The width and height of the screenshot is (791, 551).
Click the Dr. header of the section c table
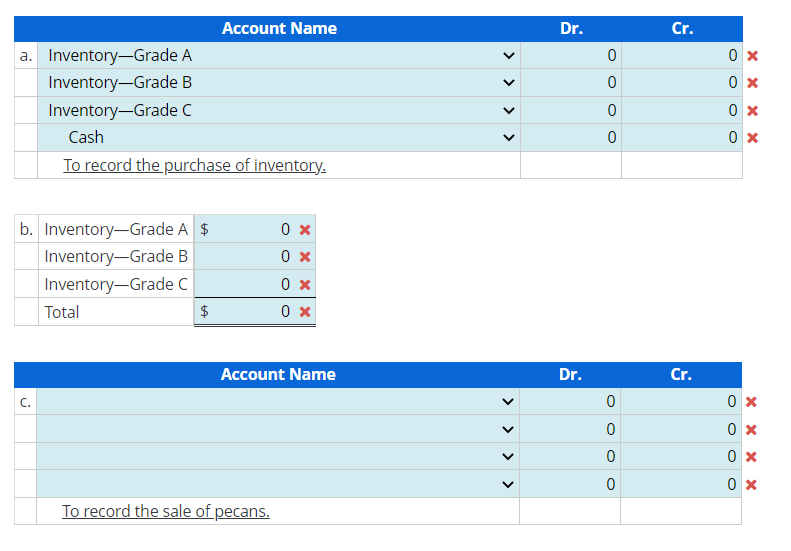pyautogui.click(x=571, y=374)
